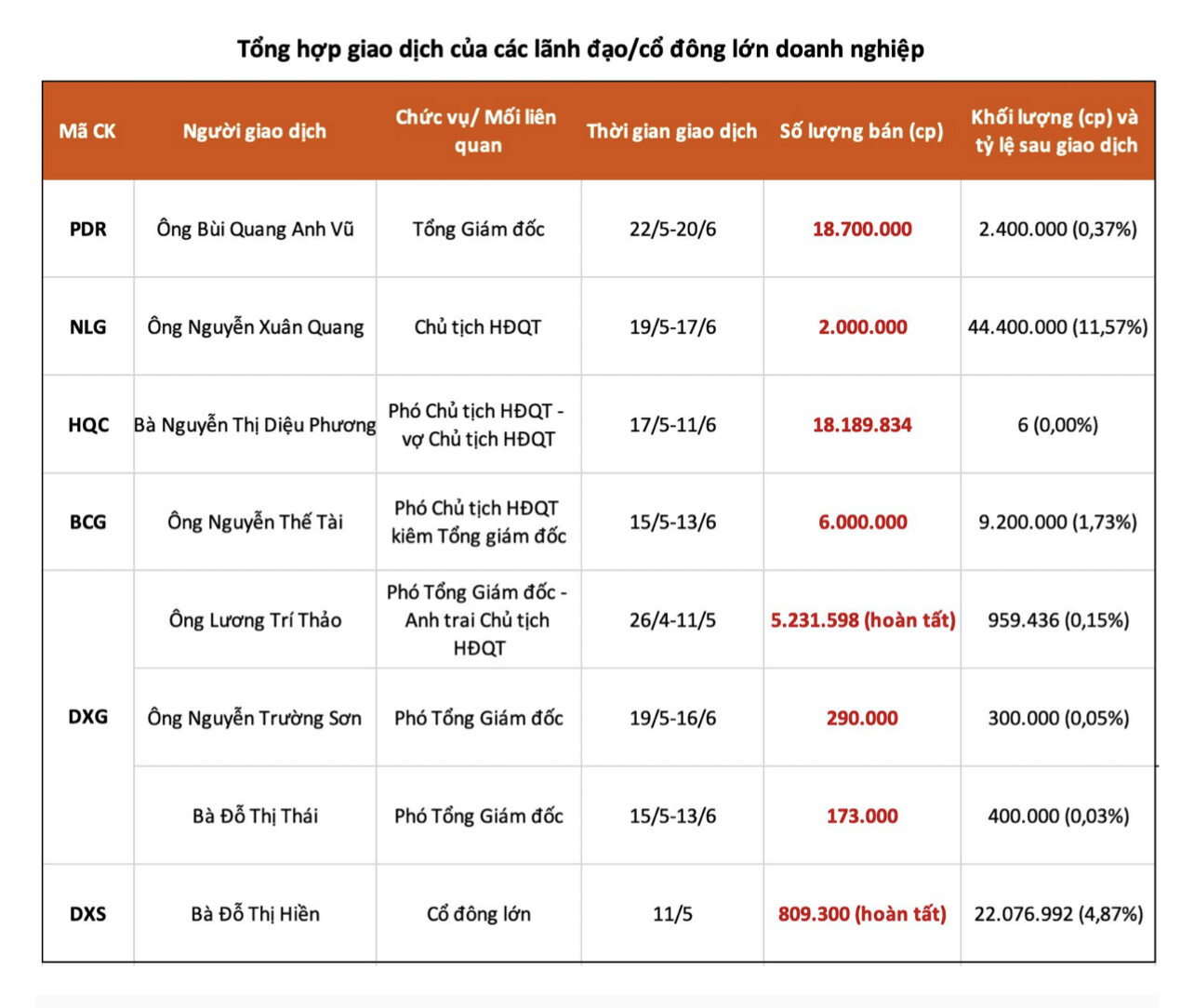Image resolution: width=1194 pixels, height=1008 pixels.
Task: Click the "44.400.000 (11,57%)" cell
Action: [1057, 327]
